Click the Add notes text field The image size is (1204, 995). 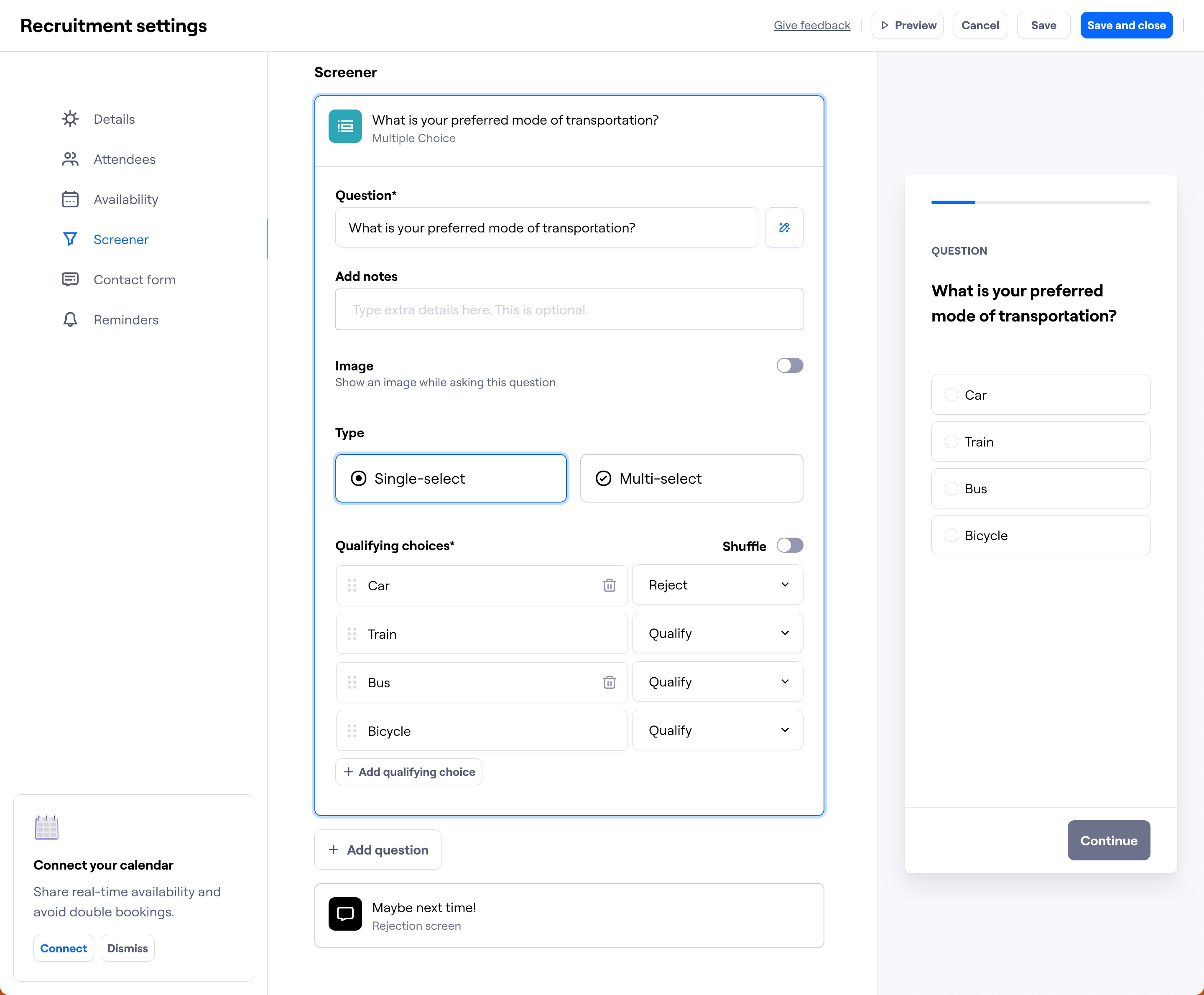pos(569,309)
